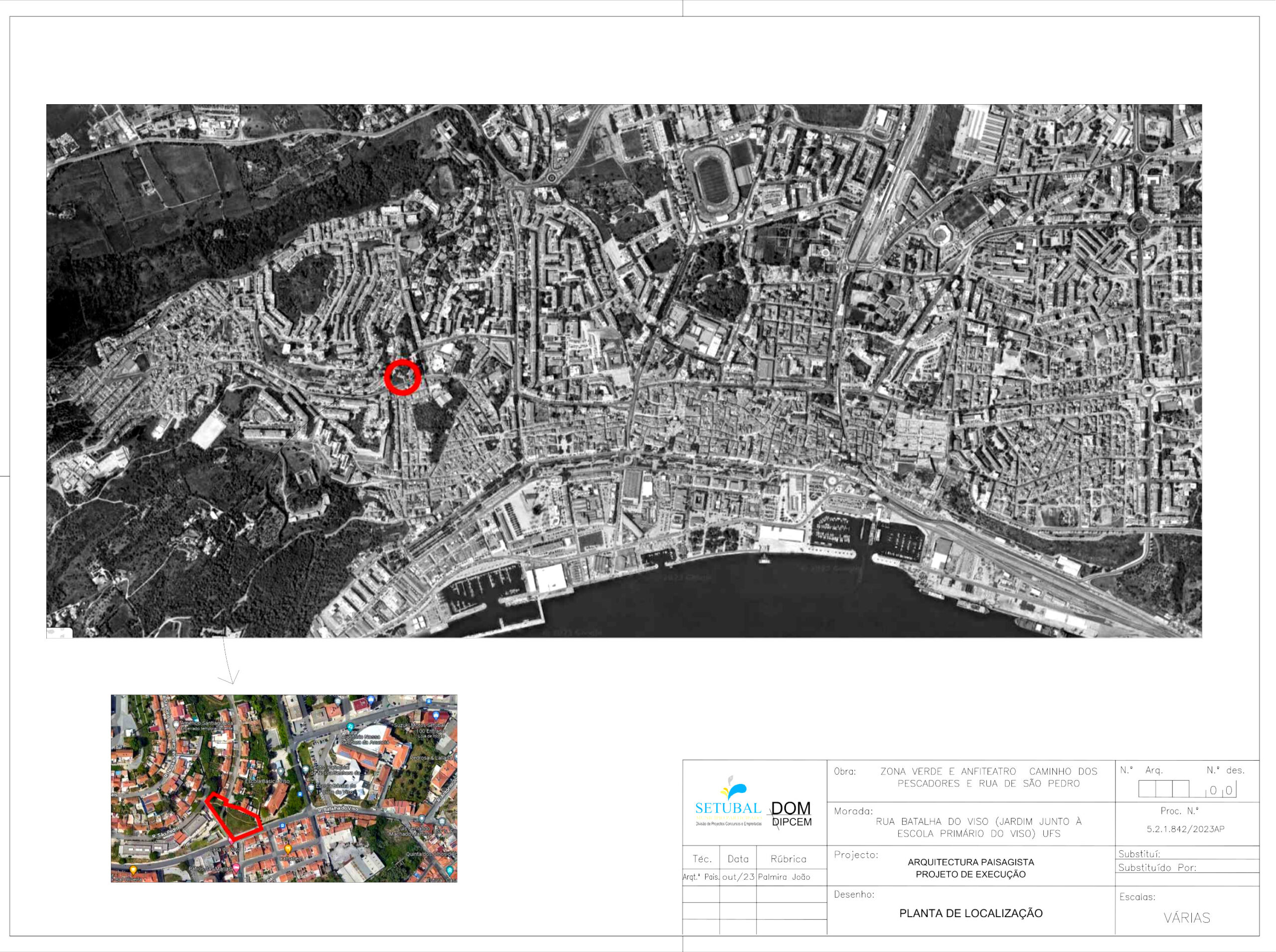Click the blue Suzuki Motos Setúbal pin

tap(436, 715)
